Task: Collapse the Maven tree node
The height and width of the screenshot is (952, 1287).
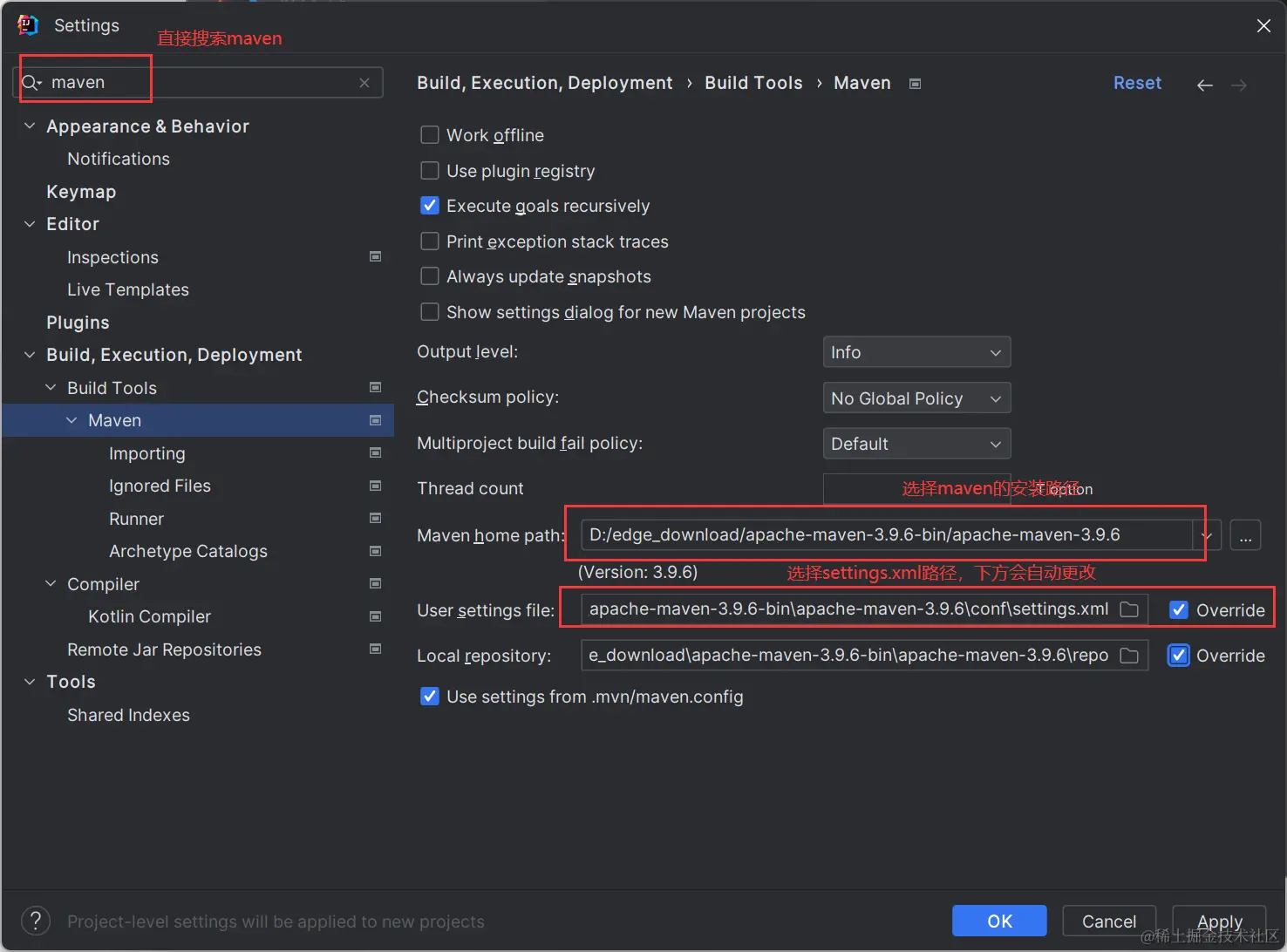Action: [x=71, y=420]
